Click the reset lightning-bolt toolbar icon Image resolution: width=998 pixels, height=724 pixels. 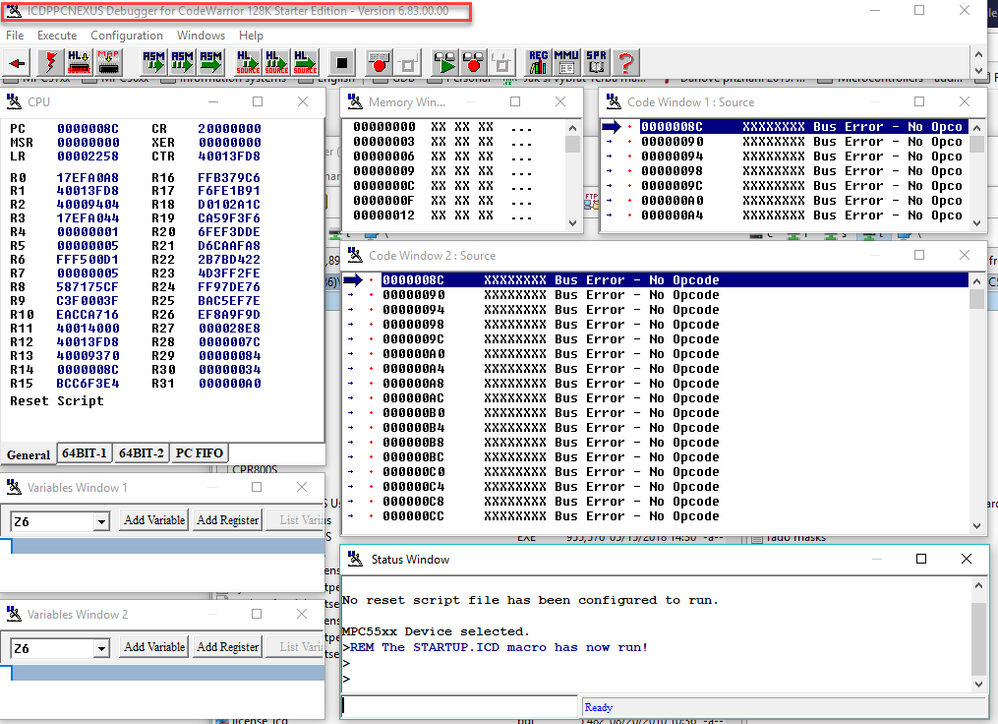point(50,63)
